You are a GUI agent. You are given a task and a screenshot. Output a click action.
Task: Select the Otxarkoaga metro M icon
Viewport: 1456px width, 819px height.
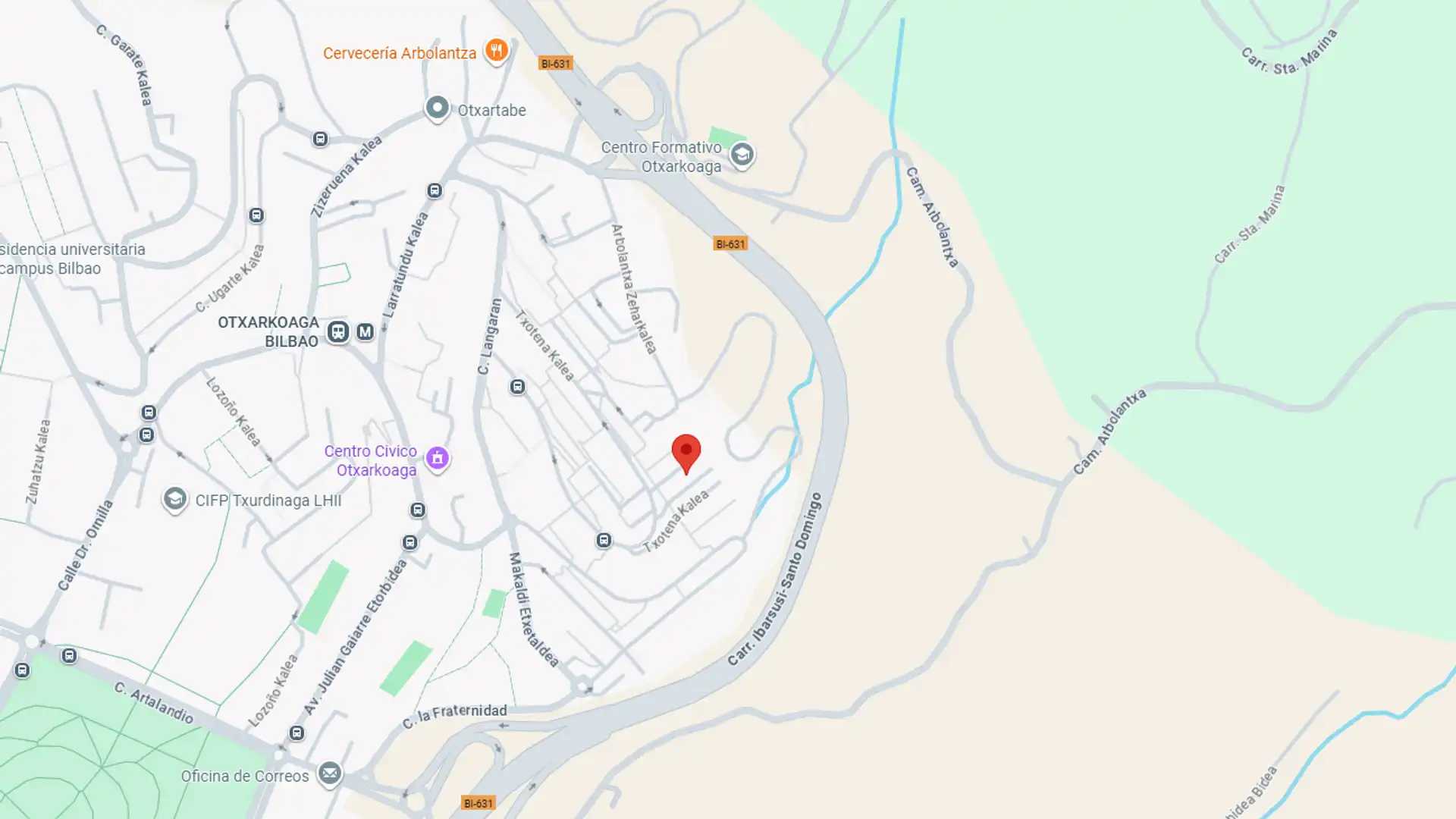pyautogui.click(x=365, y=332)
